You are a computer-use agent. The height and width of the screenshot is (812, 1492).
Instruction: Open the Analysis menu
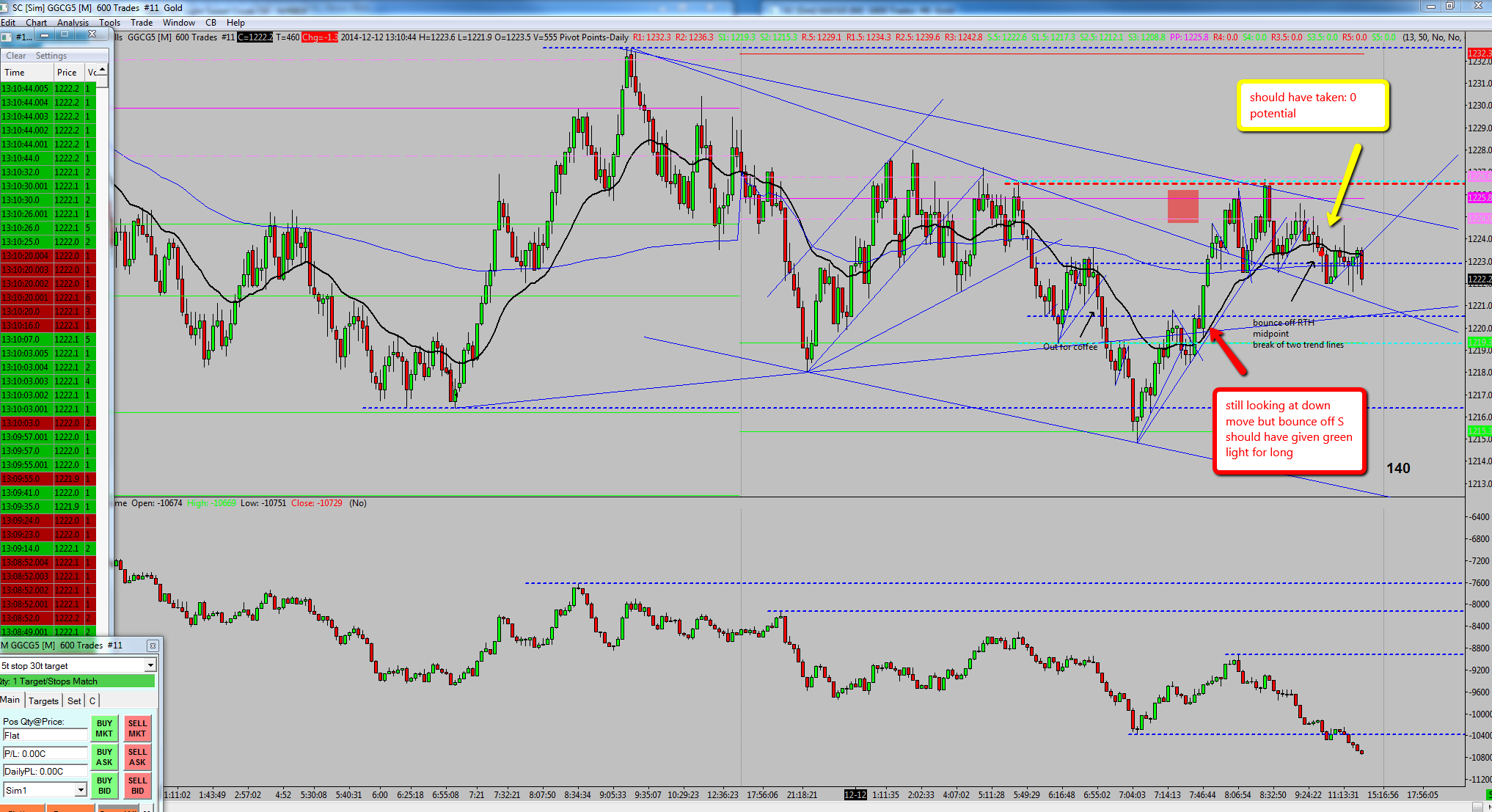(73, 23)
